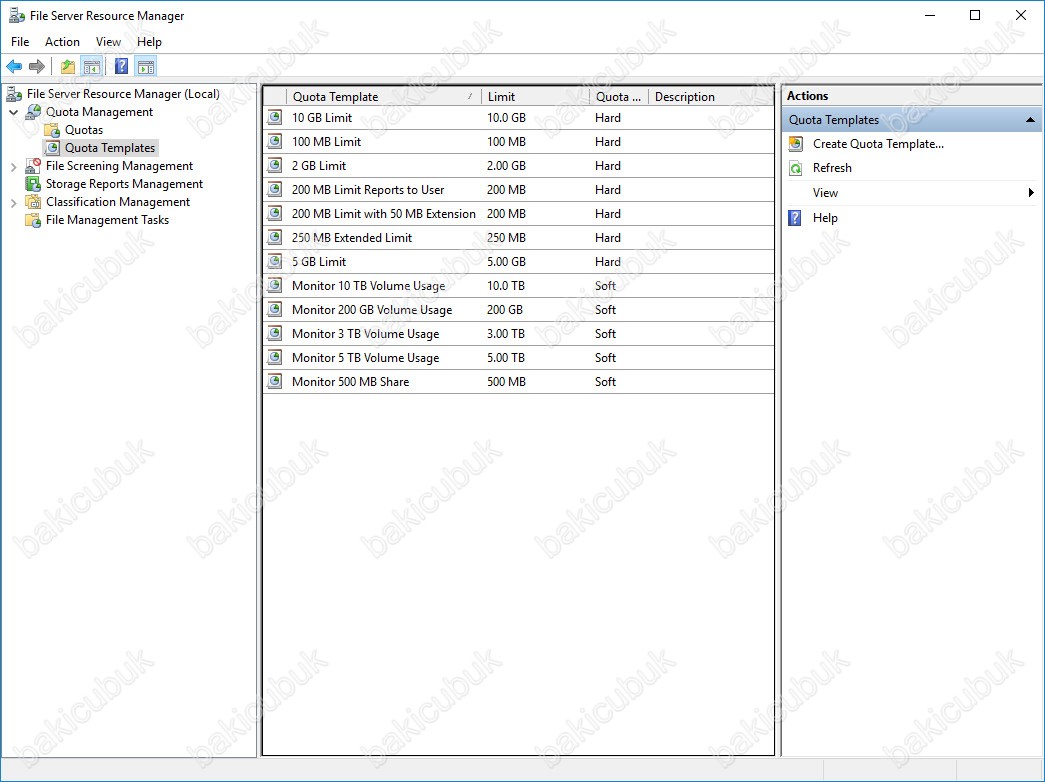Click icon beside 250 MB Extended Limit

[275, 238]
